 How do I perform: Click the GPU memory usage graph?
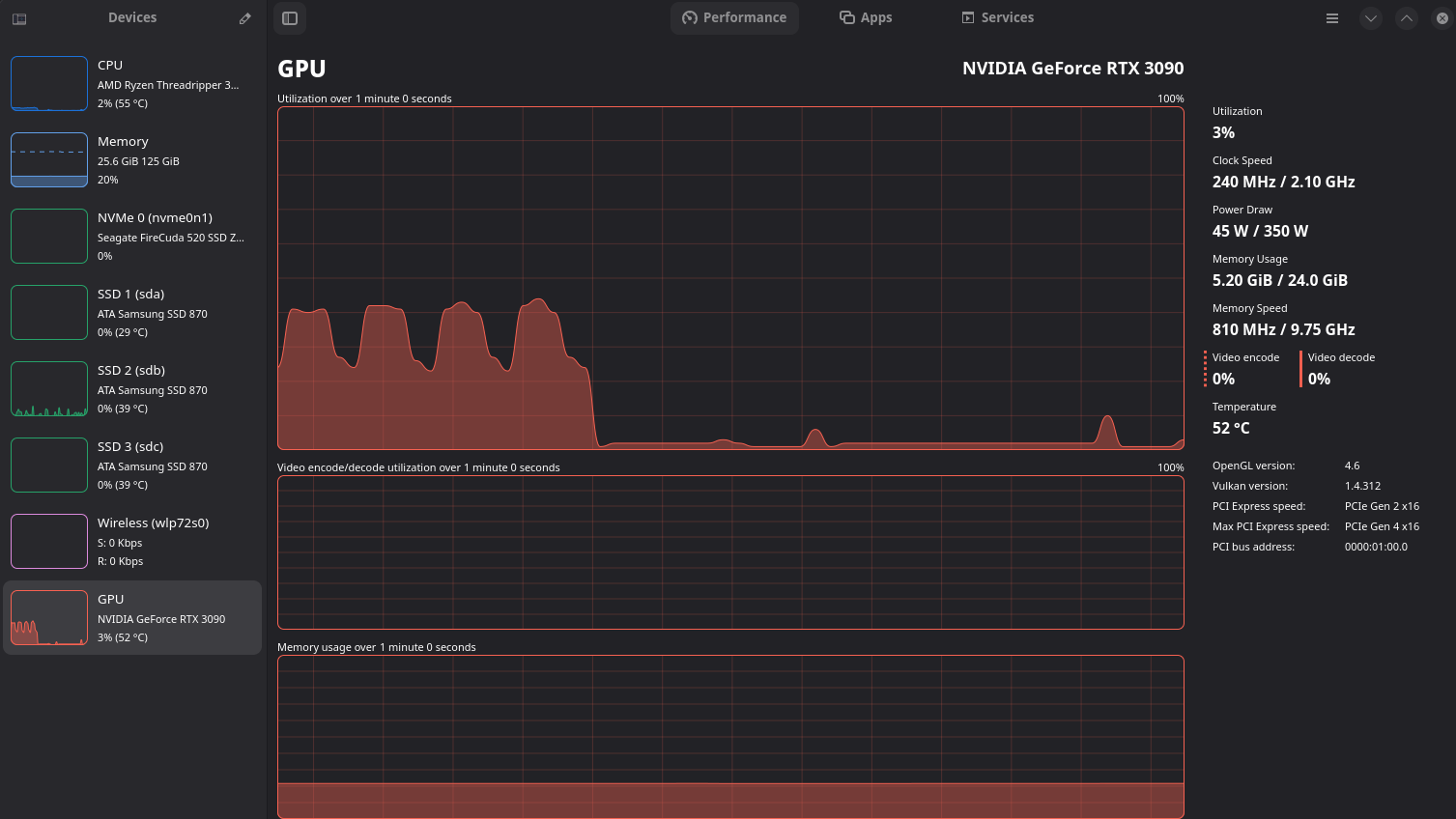[x=730, y=737]
